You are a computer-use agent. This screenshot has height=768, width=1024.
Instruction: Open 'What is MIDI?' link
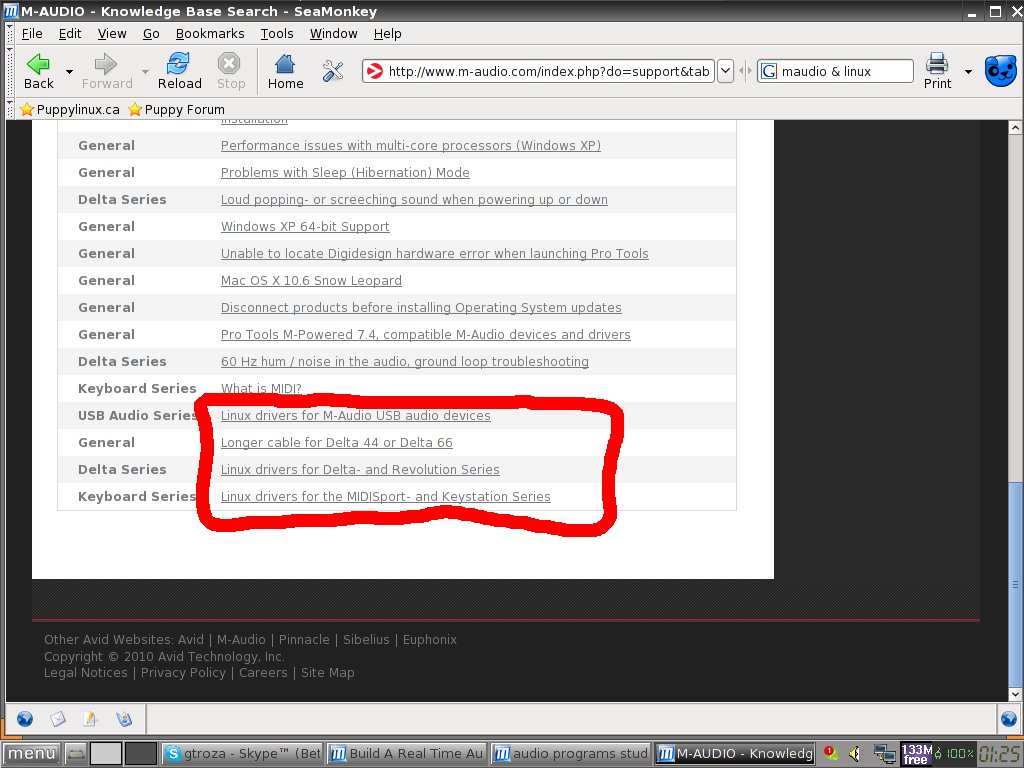coord(261,389)
